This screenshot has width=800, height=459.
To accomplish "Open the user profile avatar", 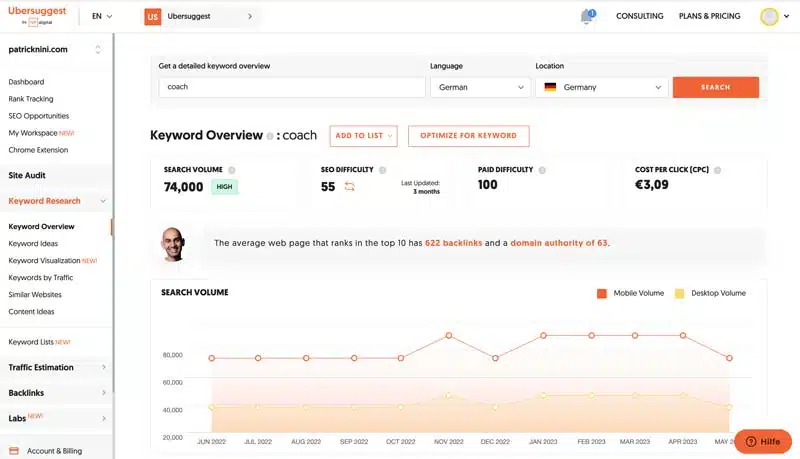I will tap(769, 16).
